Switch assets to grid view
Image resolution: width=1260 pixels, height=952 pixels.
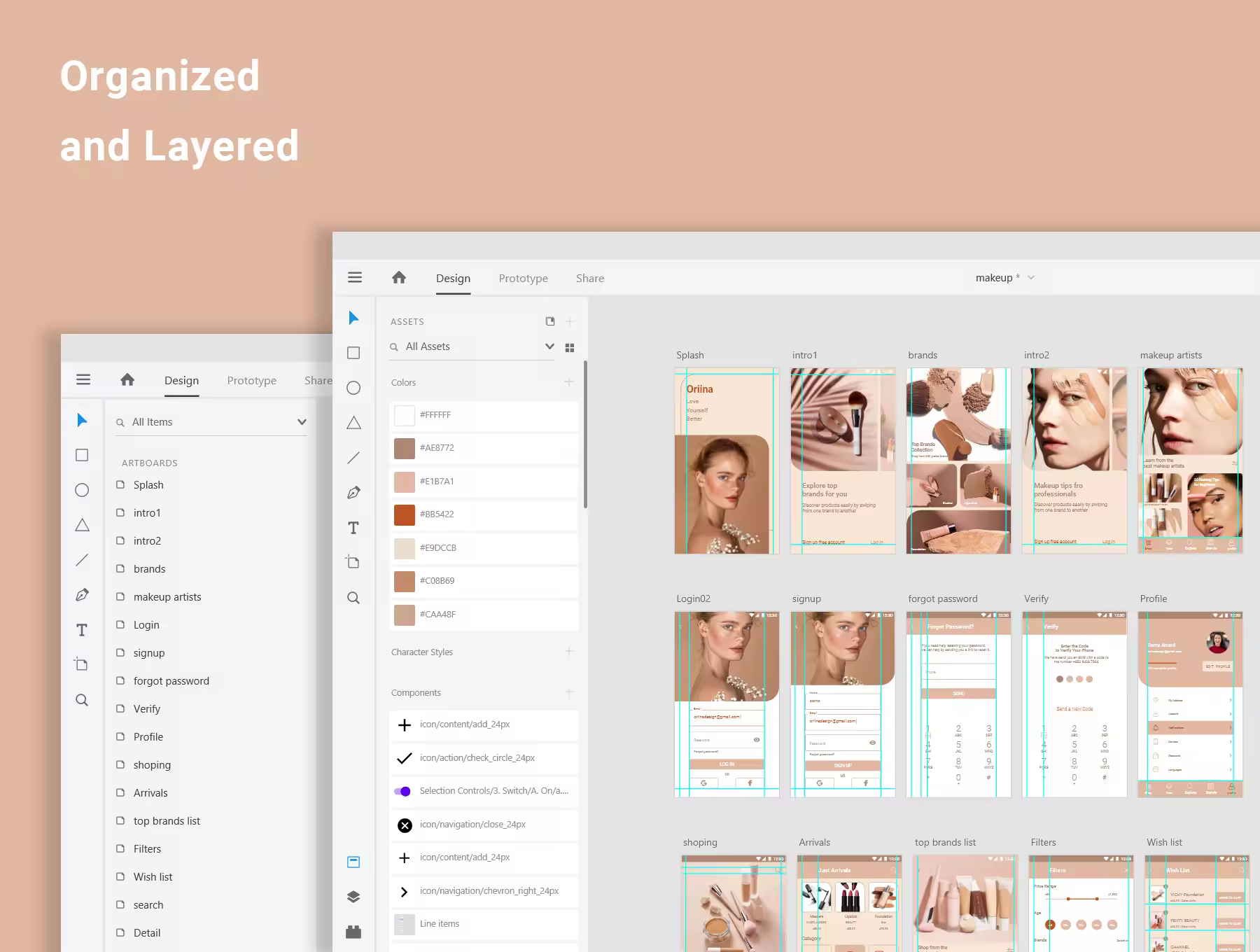pyautogui.click(x=570, y=347)
